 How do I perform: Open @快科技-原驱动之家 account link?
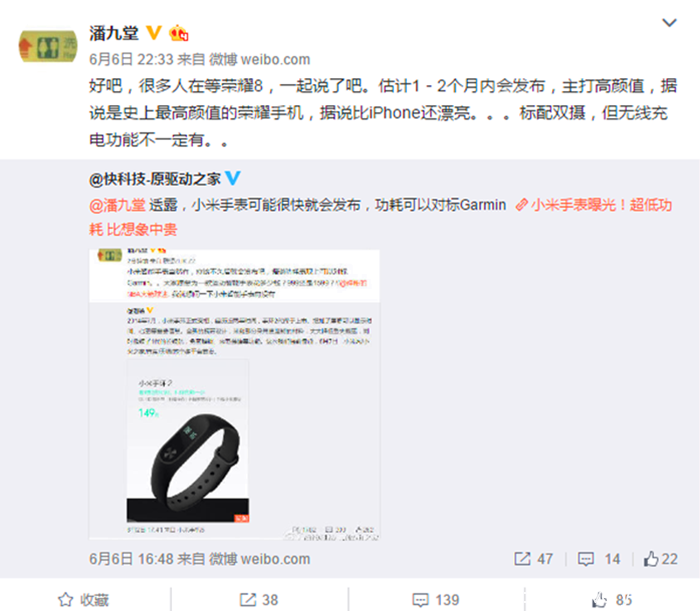[x=155, y=179]
